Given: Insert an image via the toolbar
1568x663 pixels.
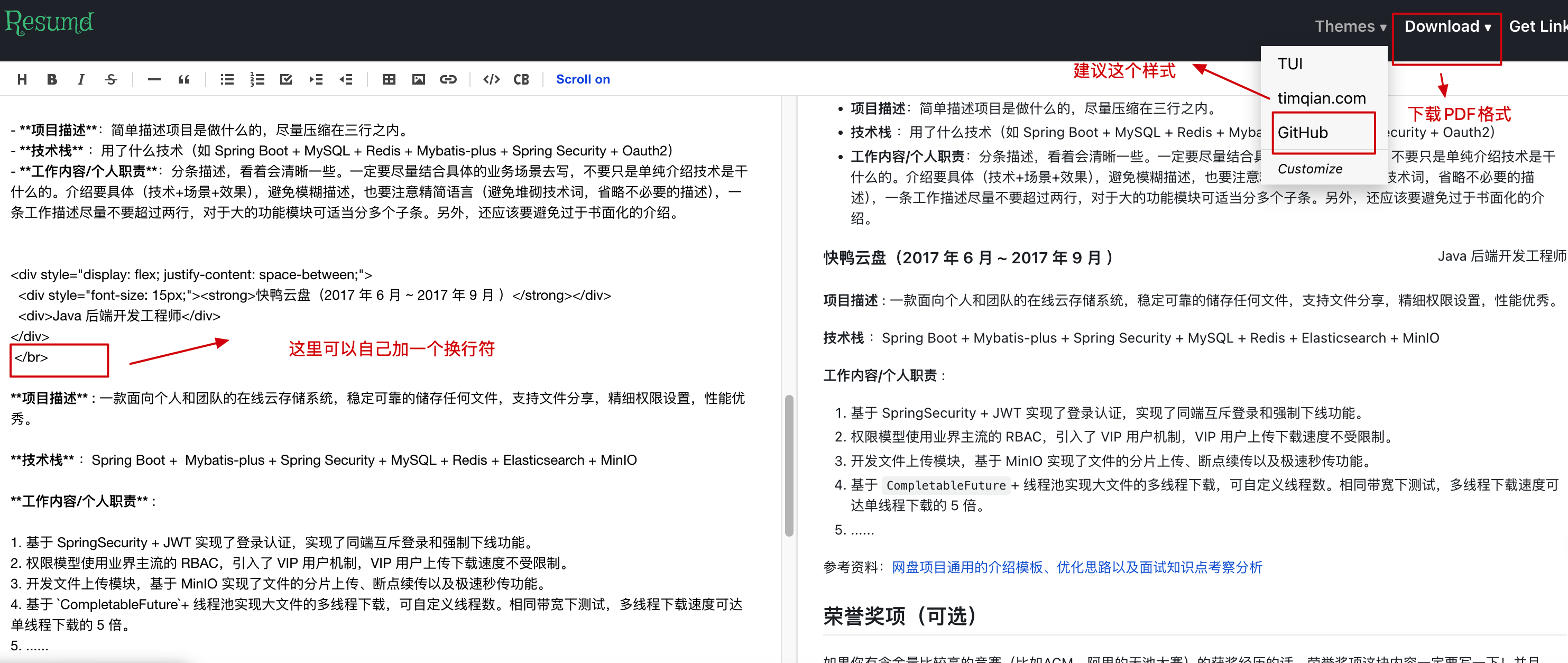Looking at the screenshot, I should click(418, 79).
